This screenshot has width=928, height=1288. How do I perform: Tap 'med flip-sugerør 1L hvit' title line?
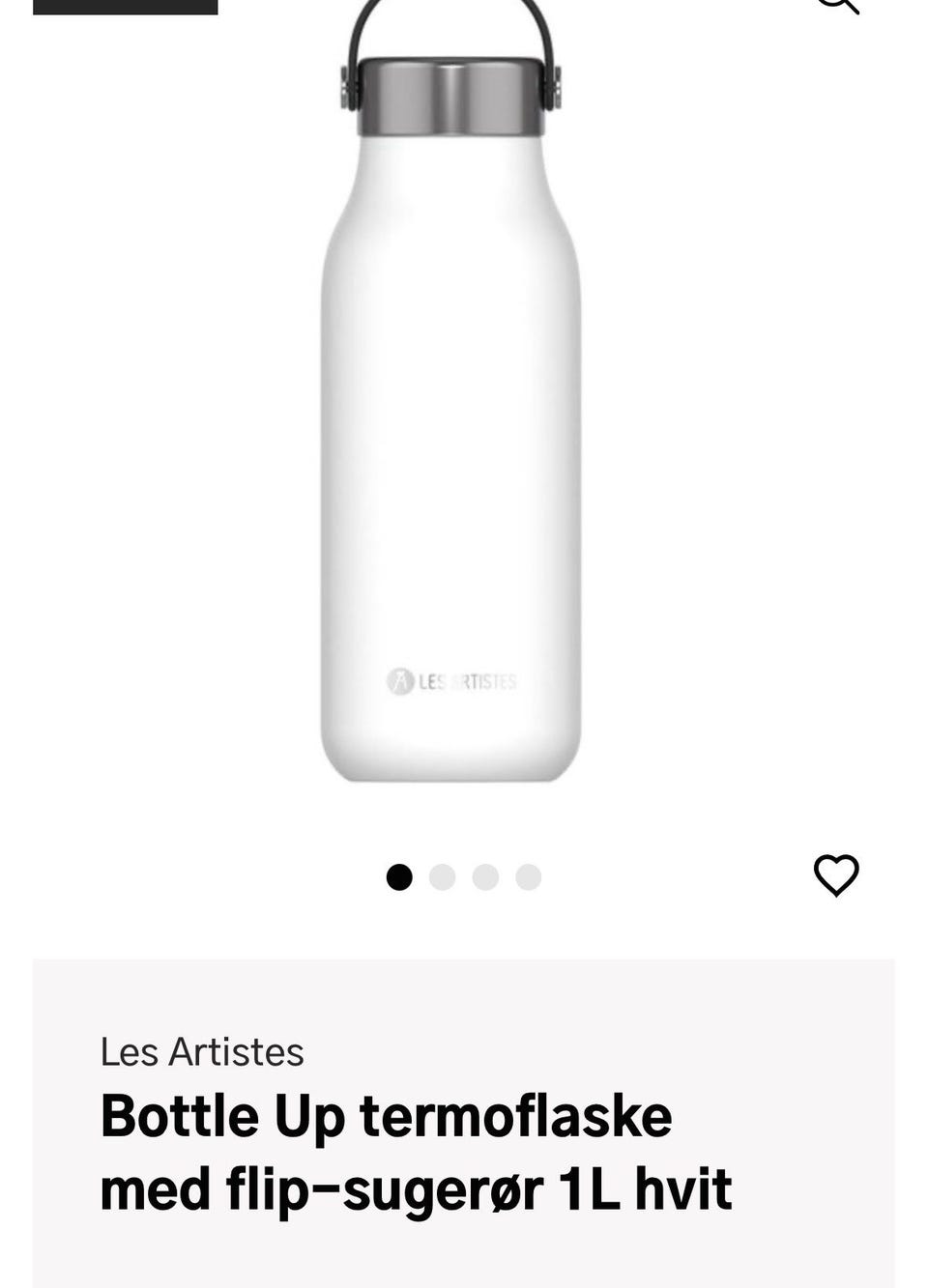(x=416, y=1188)
